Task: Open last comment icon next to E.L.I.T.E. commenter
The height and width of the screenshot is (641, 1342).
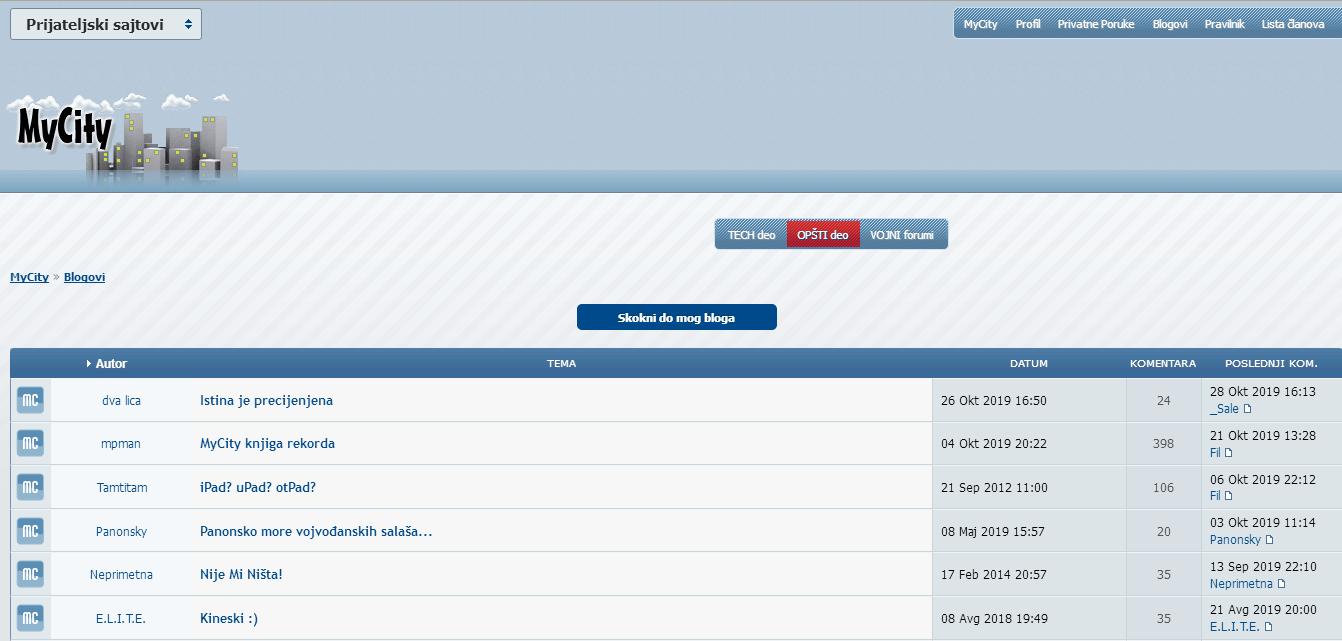Action: pyautogui.click(x=1269, y=627)
